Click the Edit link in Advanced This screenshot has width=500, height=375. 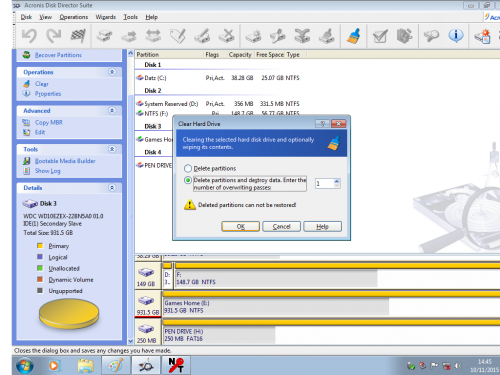(x=40, y=132)
